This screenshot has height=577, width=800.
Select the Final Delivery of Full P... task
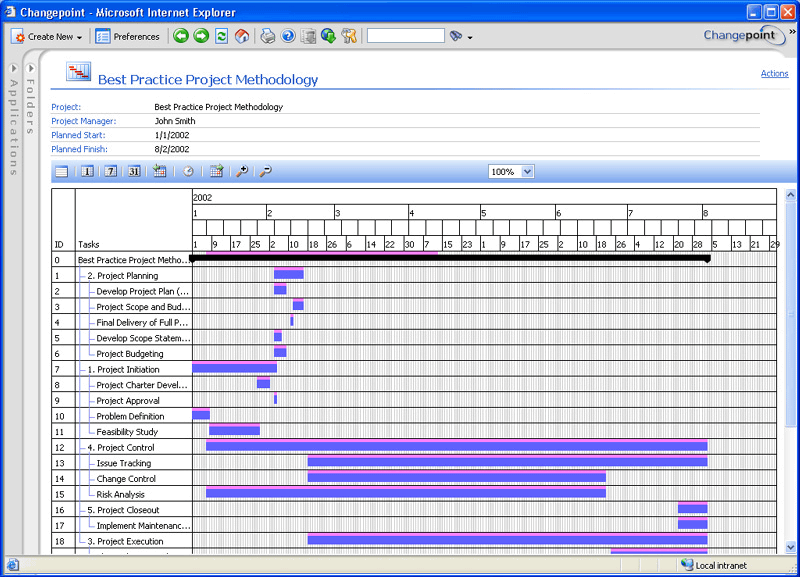coord(142,323)
